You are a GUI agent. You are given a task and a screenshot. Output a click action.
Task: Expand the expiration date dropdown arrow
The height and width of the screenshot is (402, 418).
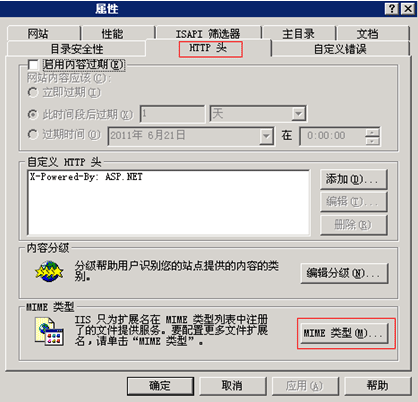[266, 136]
